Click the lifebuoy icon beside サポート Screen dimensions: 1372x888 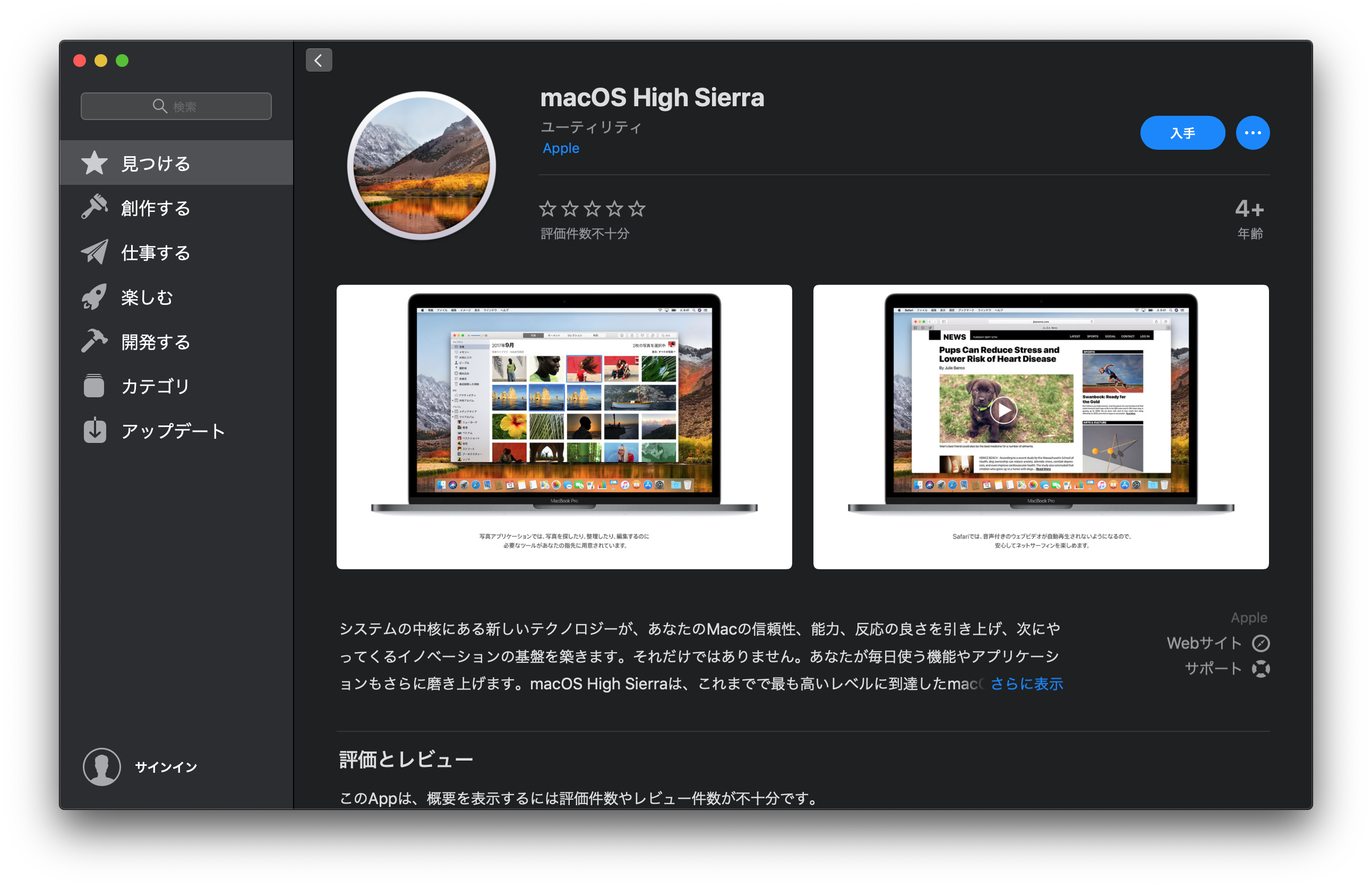click(1260, 669)
